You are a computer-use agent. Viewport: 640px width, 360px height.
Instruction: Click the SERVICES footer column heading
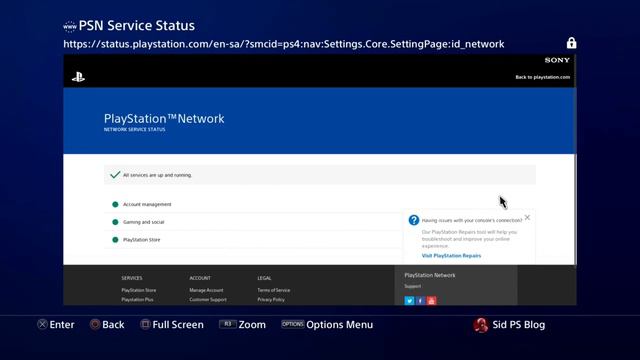132,278
